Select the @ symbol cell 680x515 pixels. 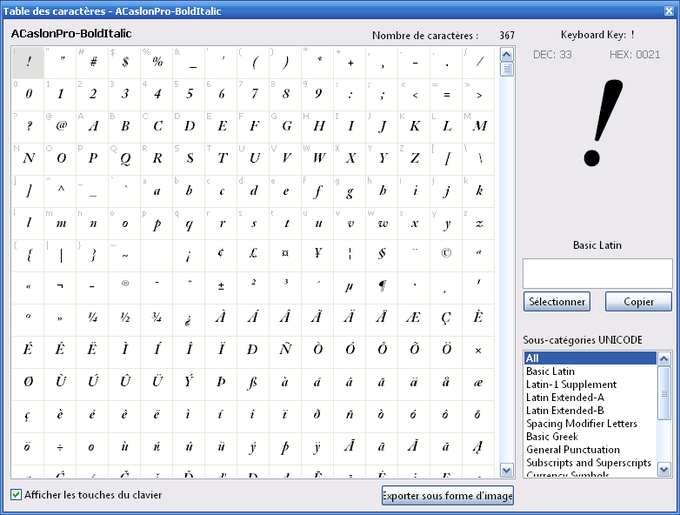(61, 127)
